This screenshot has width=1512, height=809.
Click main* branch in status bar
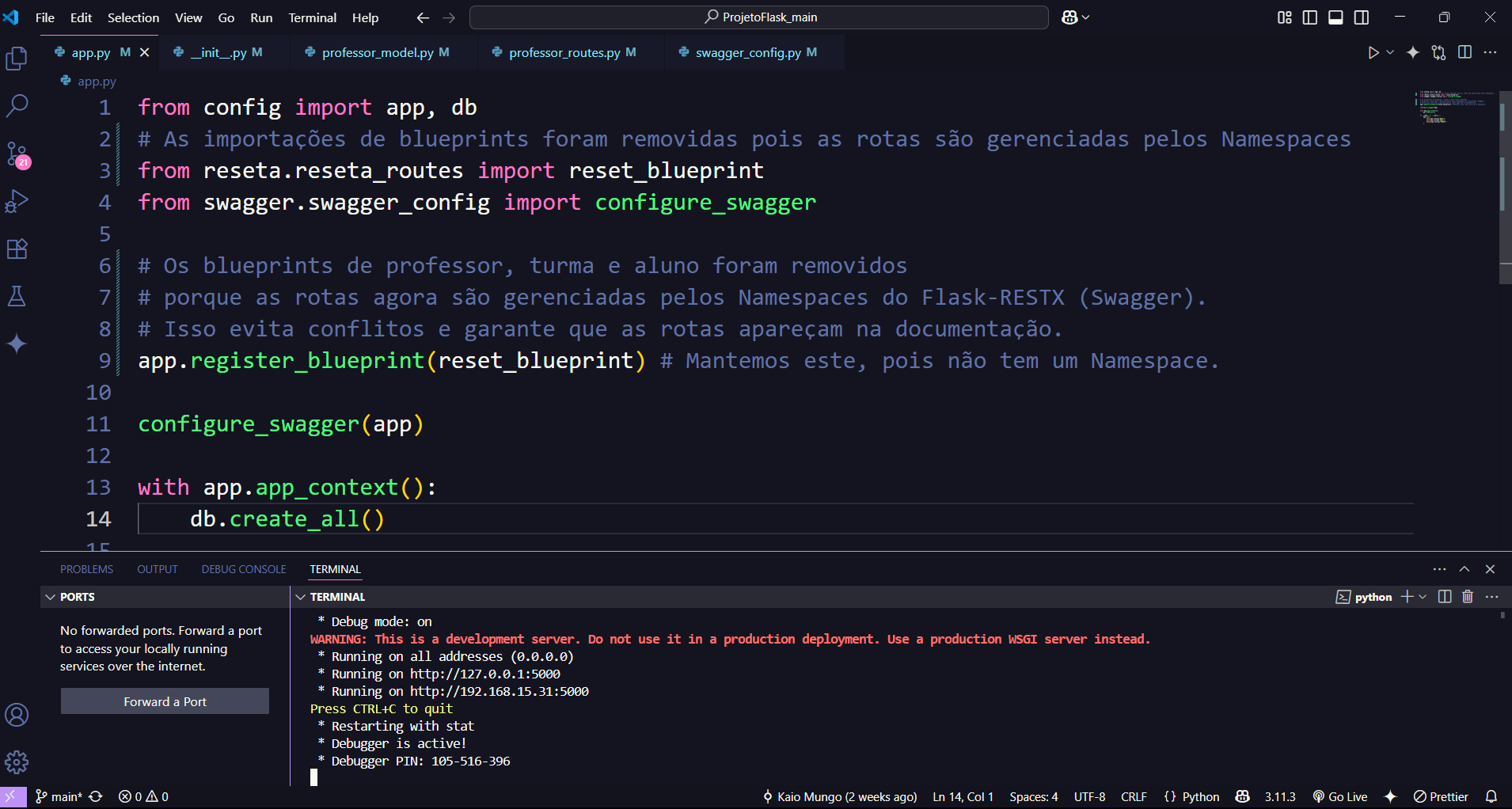59,797
